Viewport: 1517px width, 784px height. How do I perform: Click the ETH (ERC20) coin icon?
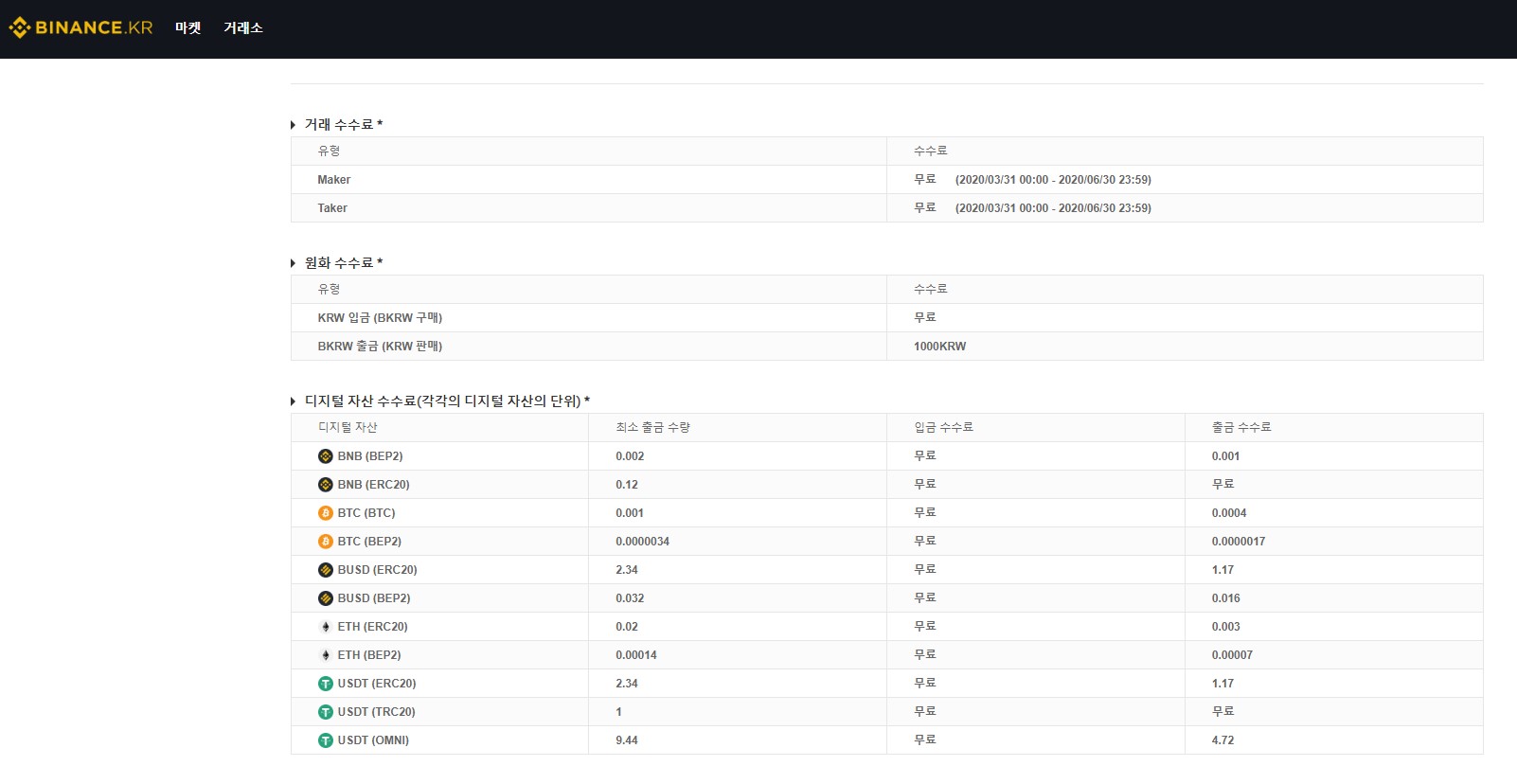click(326, 627)
